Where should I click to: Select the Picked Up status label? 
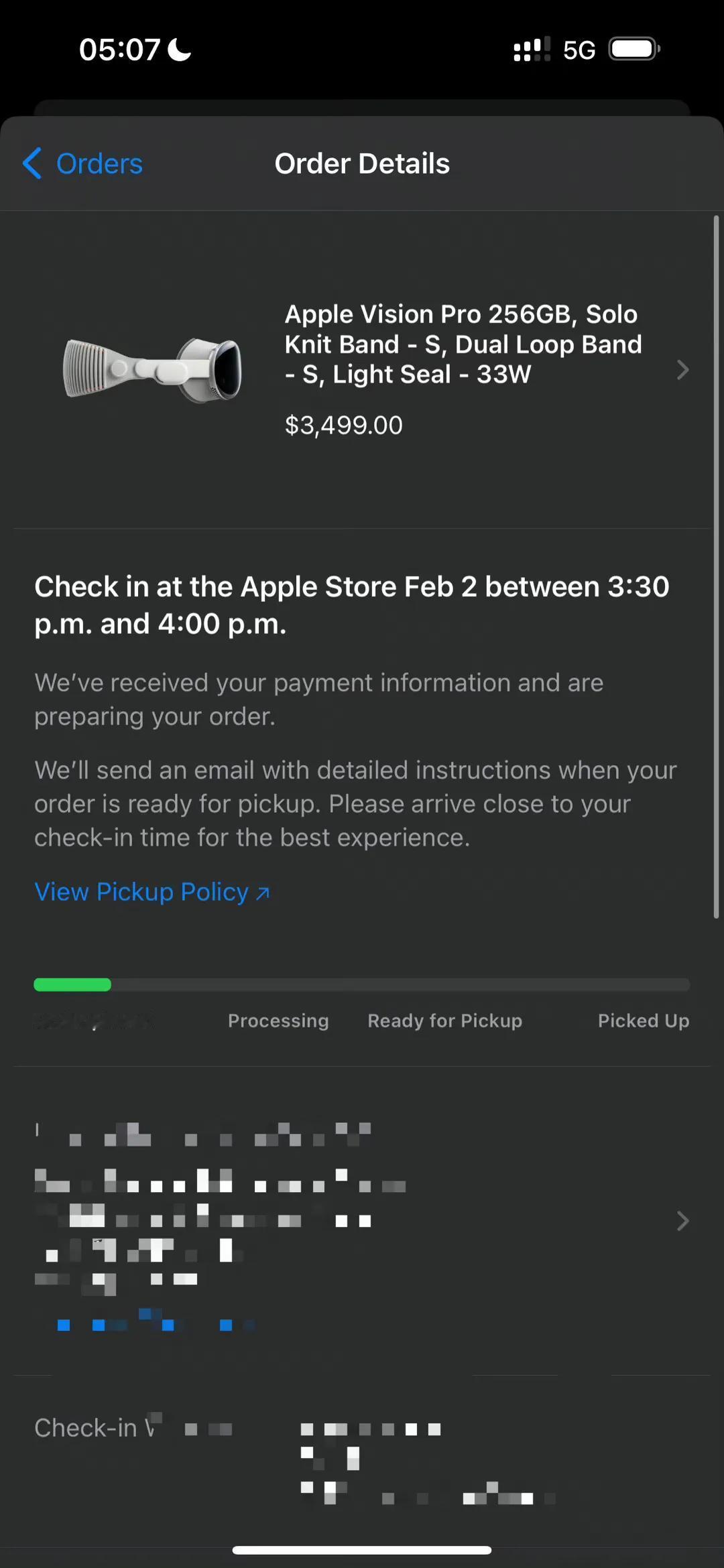(x=644, y=1021)
